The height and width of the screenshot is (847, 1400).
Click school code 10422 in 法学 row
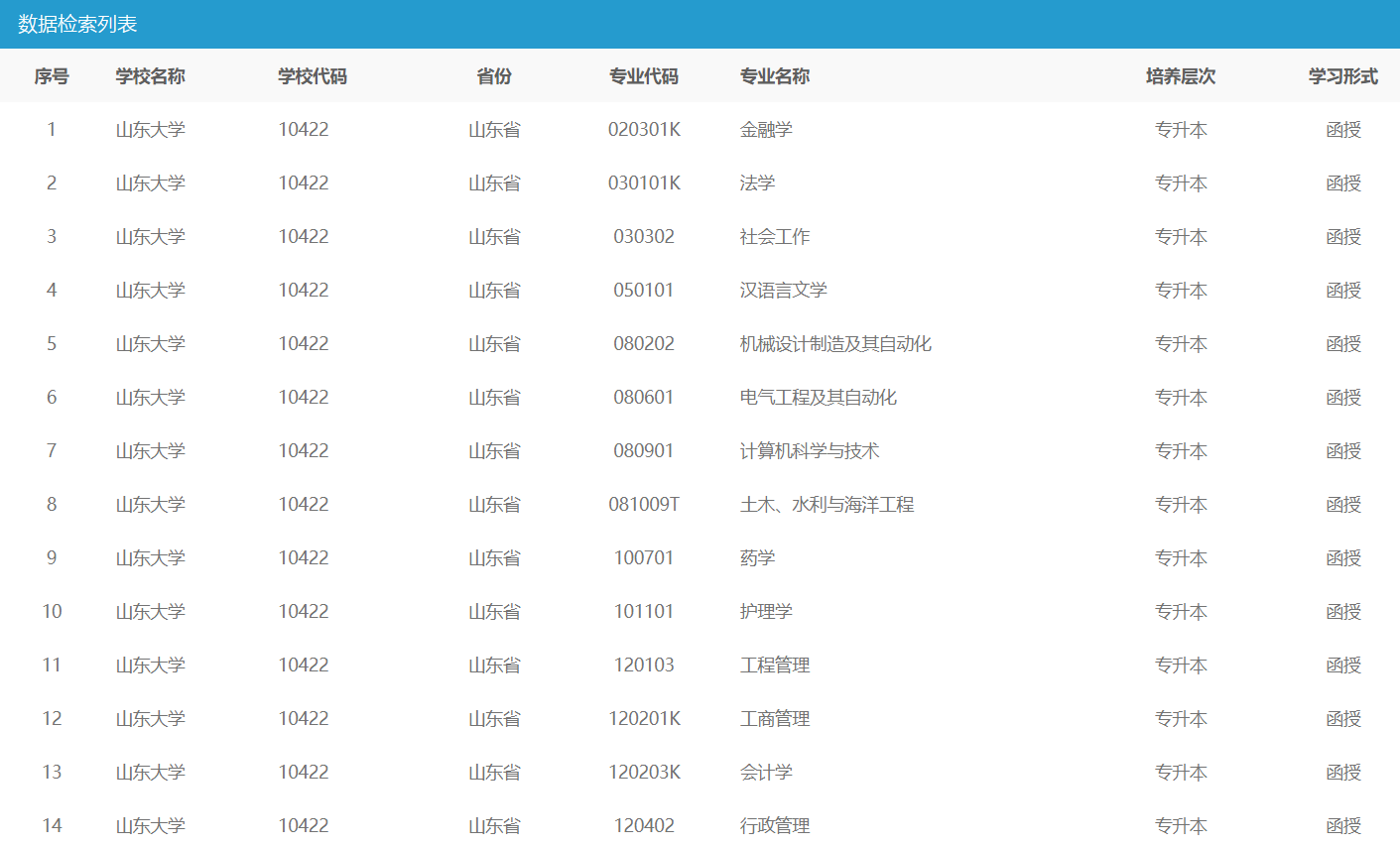(304, 183)
